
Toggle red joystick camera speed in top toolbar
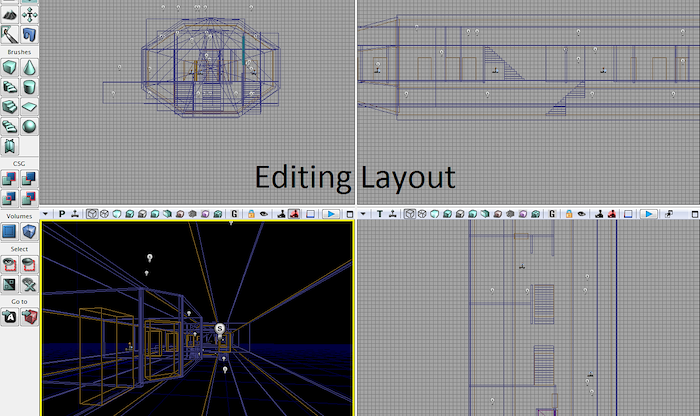(x=612, y=214)
